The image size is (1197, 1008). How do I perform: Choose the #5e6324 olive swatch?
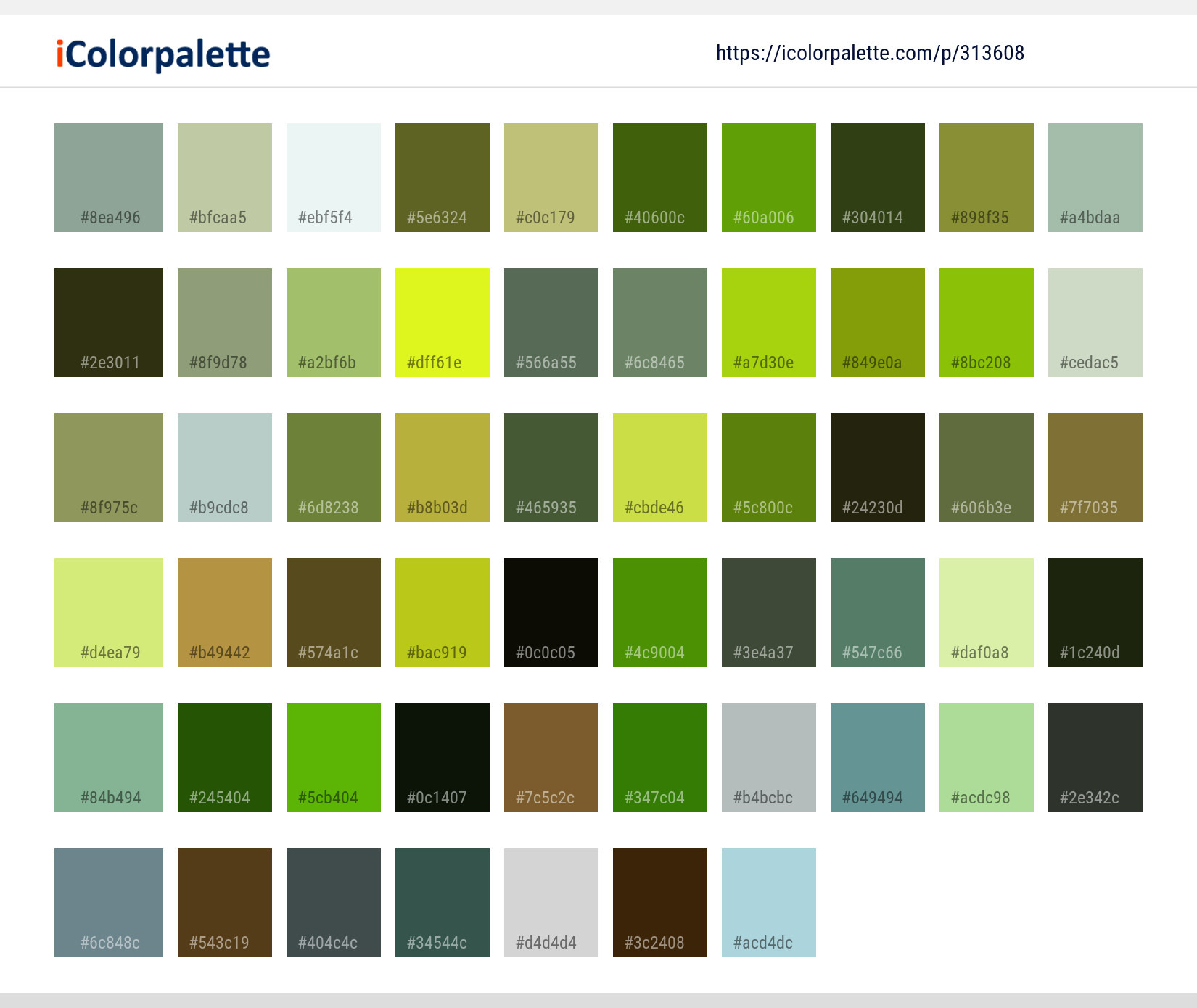[443, 178]
